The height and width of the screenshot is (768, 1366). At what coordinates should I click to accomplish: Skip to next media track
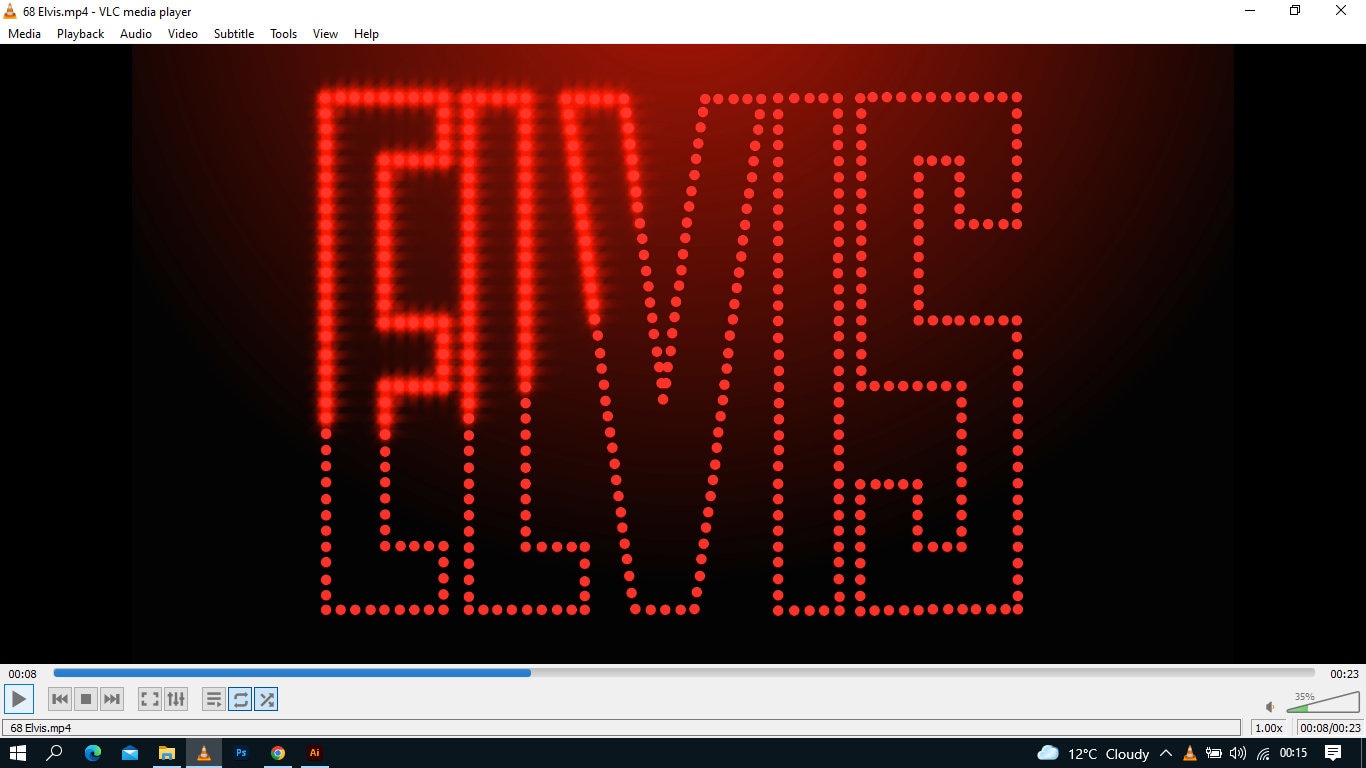[112, 699]
